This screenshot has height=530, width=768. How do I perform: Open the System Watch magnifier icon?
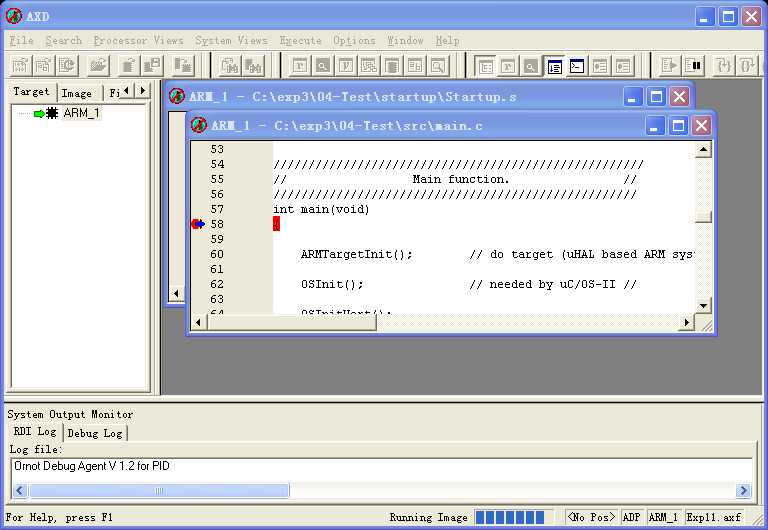click(531, 65)
